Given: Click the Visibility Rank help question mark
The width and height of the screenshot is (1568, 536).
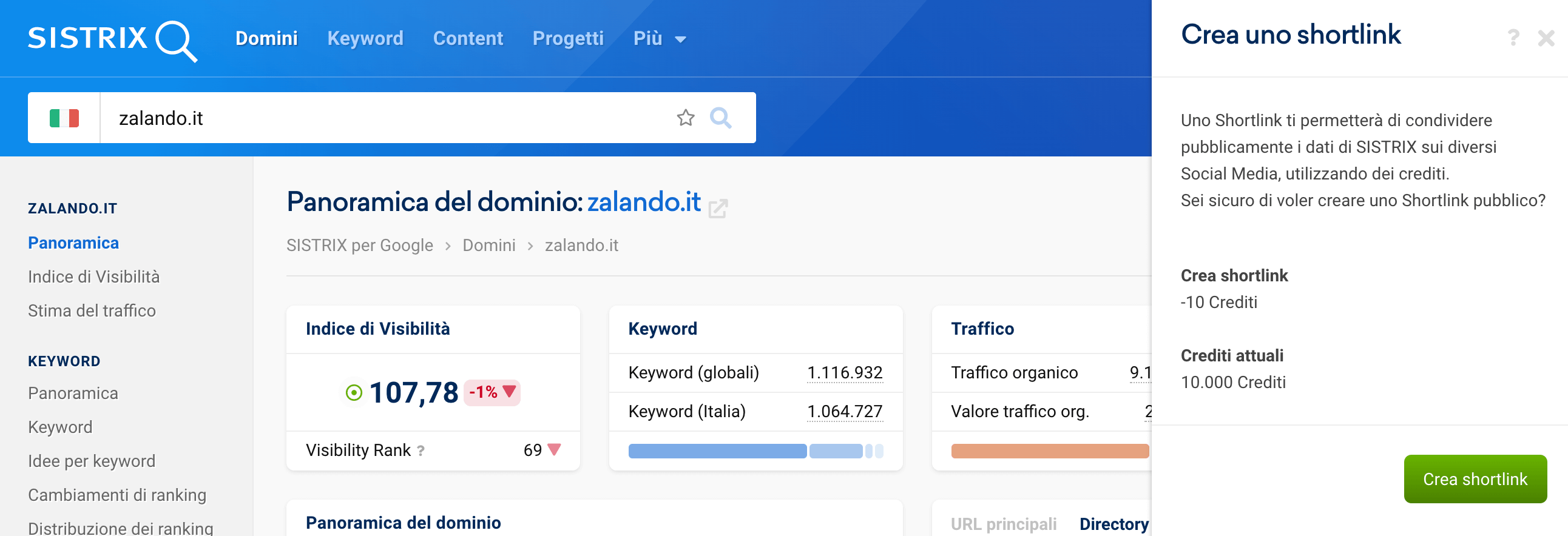Looking at the screenshot, I should click(x=421, y=451).
